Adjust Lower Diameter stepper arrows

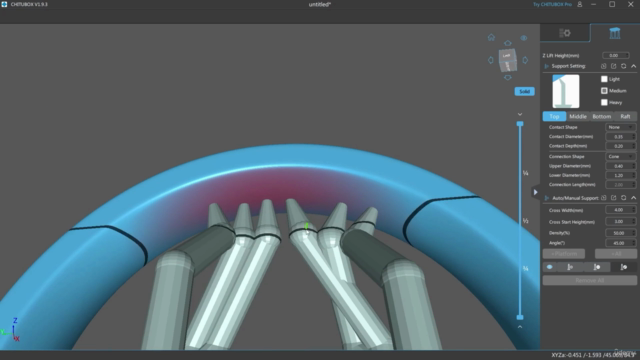click(633, 175)
